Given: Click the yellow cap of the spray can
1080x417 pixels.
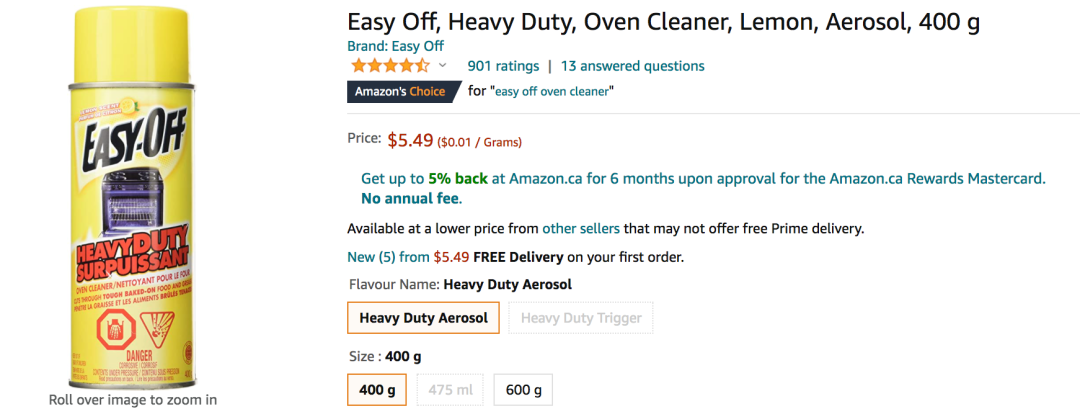Looking at the screenshot, I should click(x=130, y=45).
